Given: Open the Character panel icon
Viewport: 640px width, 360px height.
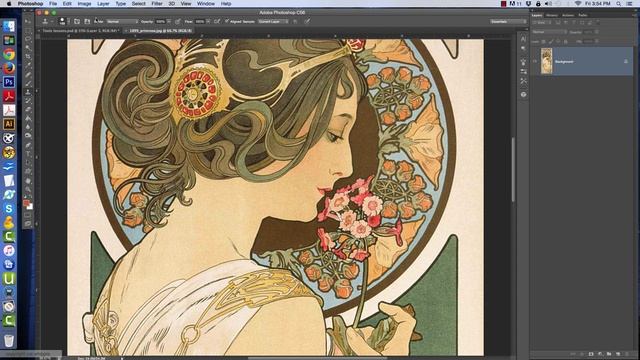Looking at the screenshot, I should click(x=523, y=39).
